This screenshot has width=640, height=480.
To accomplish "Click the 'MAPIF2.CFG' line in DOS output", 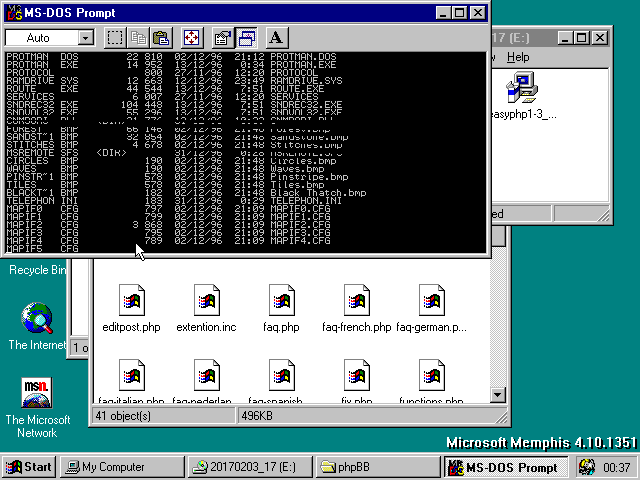I will (x=168, y=225).
